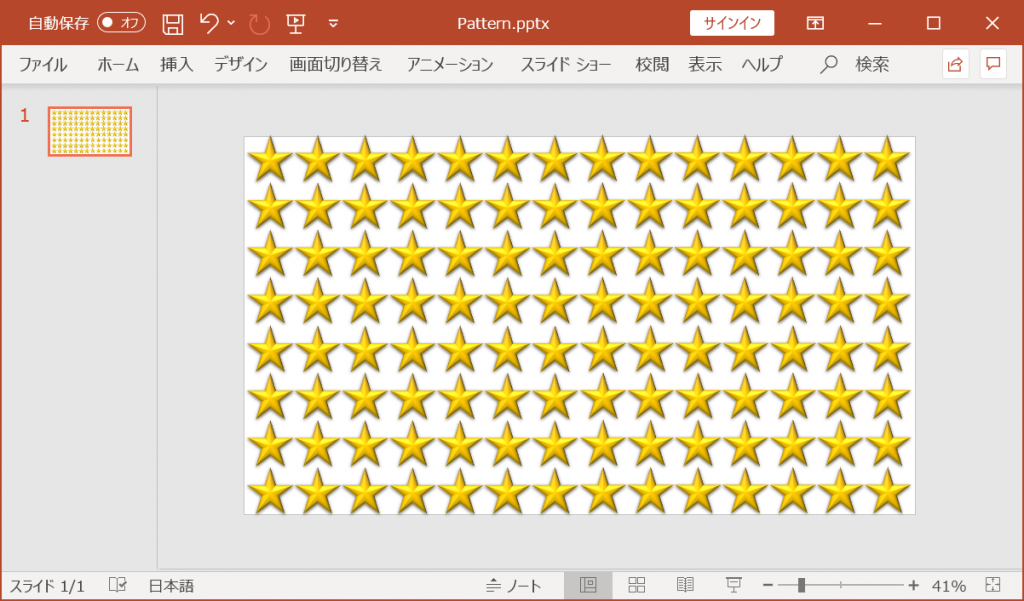
Task: Click the Undo arrow icon
Action: click(209, 24)
